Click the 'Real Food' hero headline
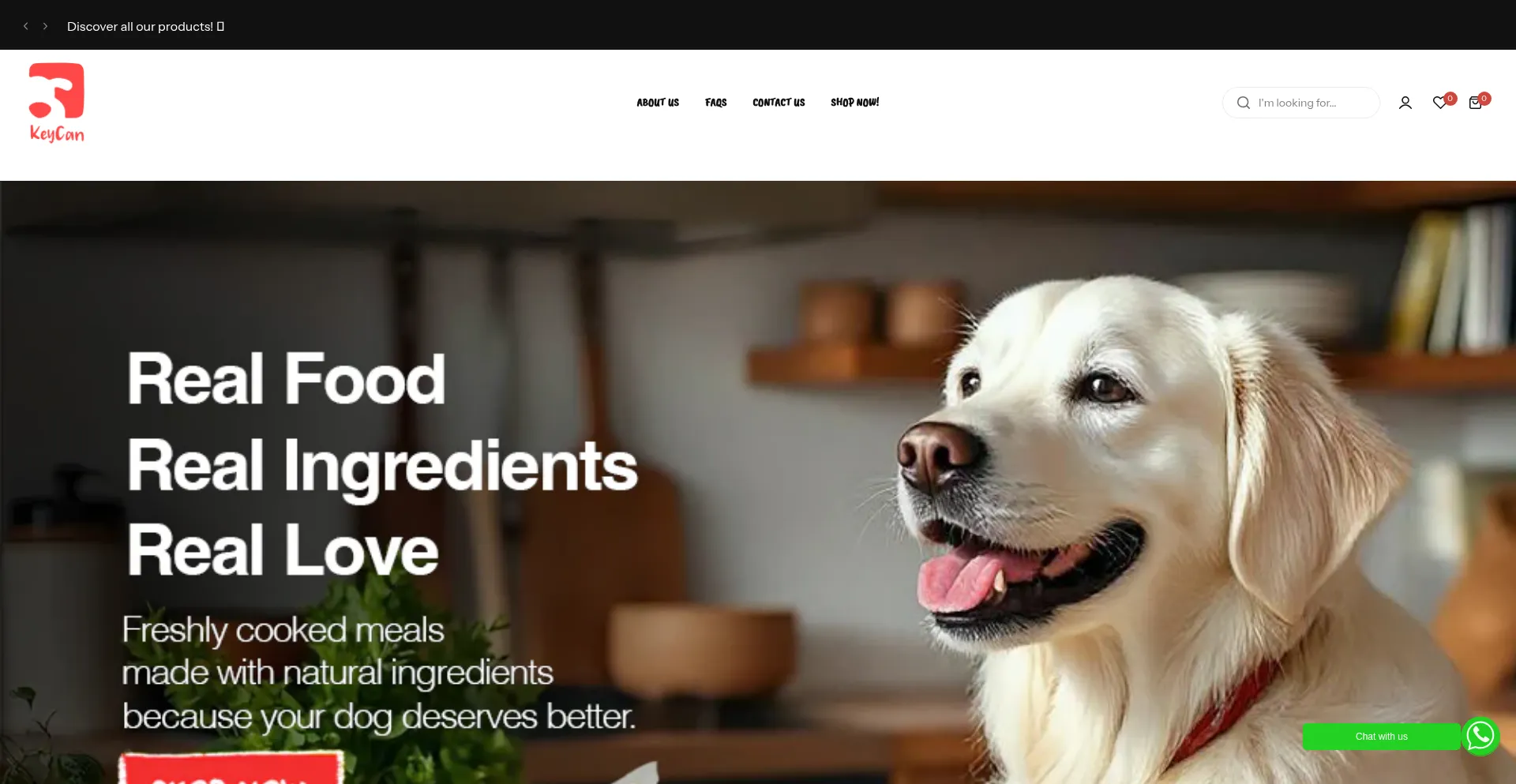This screenshot has height=784, width=1516. pos(286,379)
